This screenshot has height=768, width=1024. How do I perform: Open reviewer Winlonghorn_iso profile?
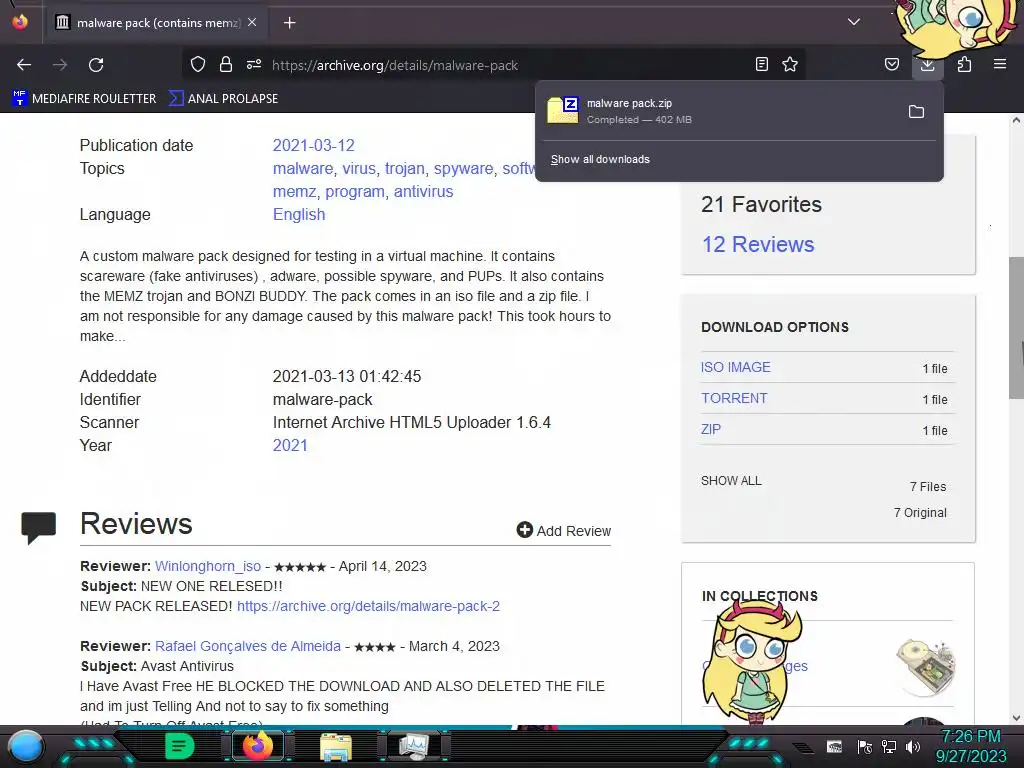(x=208, y=566)
